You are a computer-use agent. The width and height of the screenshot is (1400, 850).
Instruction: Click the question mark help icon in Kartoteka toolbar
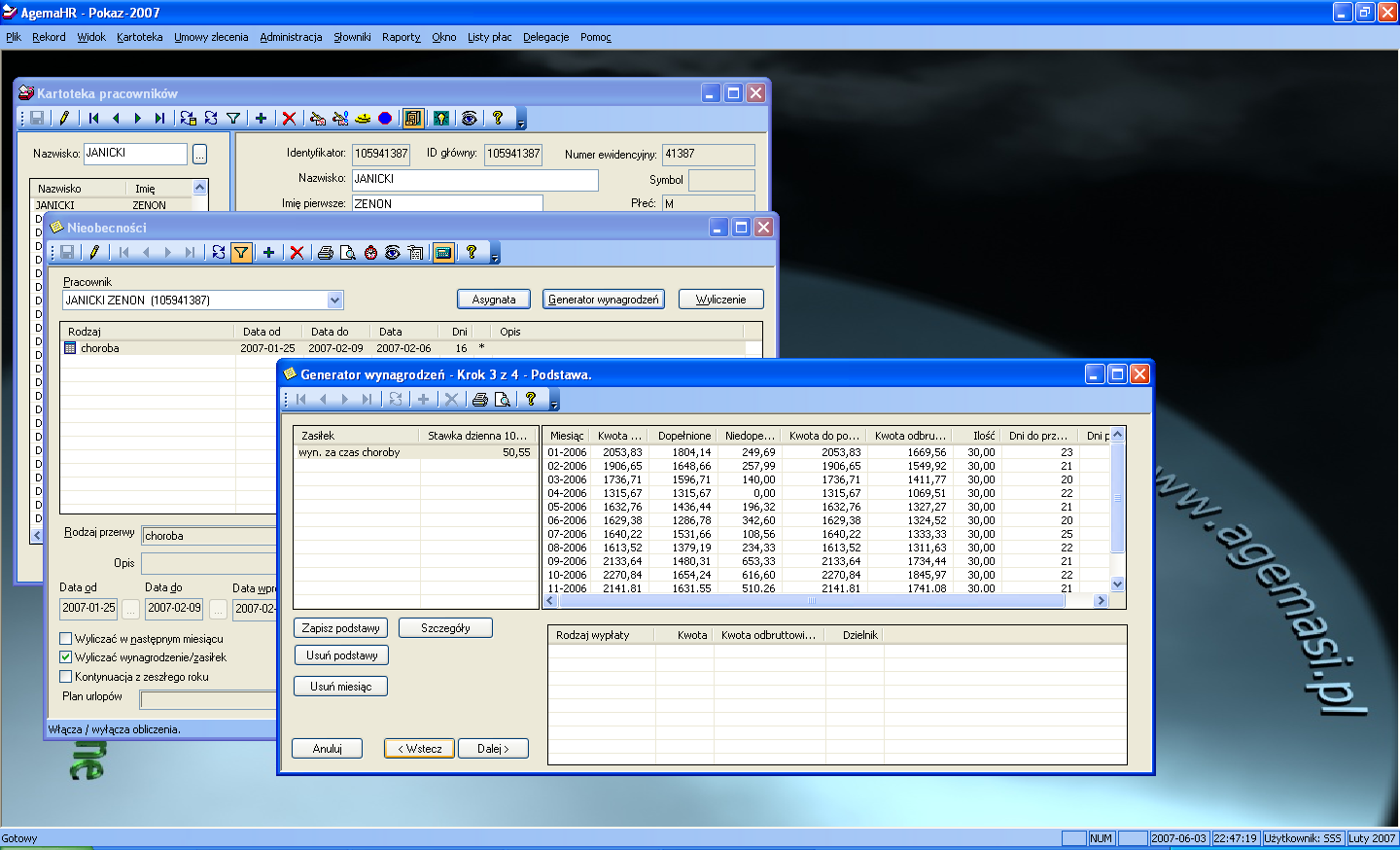pyautogui.click(x=497, y=118)
